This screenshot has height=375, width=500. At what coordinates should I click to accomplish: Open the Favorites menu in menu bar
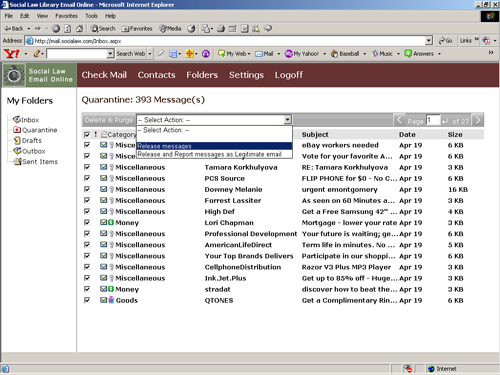click(66, 16)
